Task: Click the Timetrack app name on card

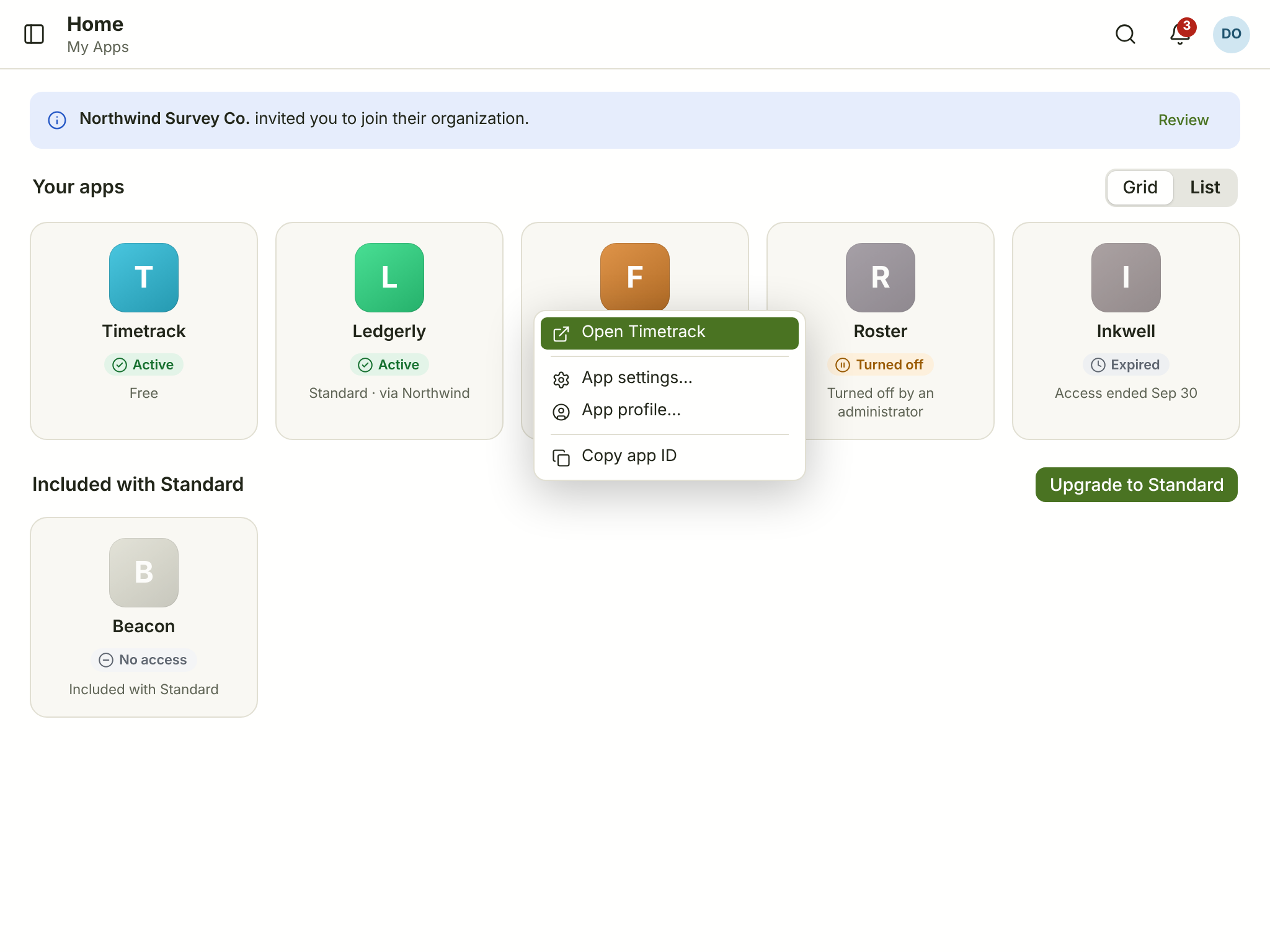Action: (144, 332)
